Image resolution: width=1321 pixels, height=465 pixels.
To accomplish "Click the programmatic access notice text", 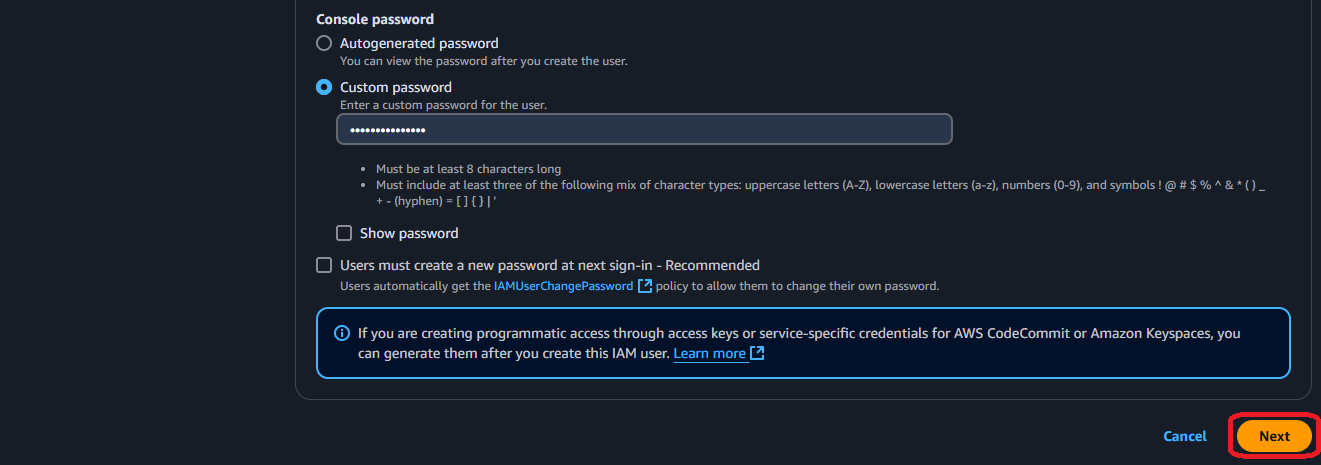I will (799, 334).
